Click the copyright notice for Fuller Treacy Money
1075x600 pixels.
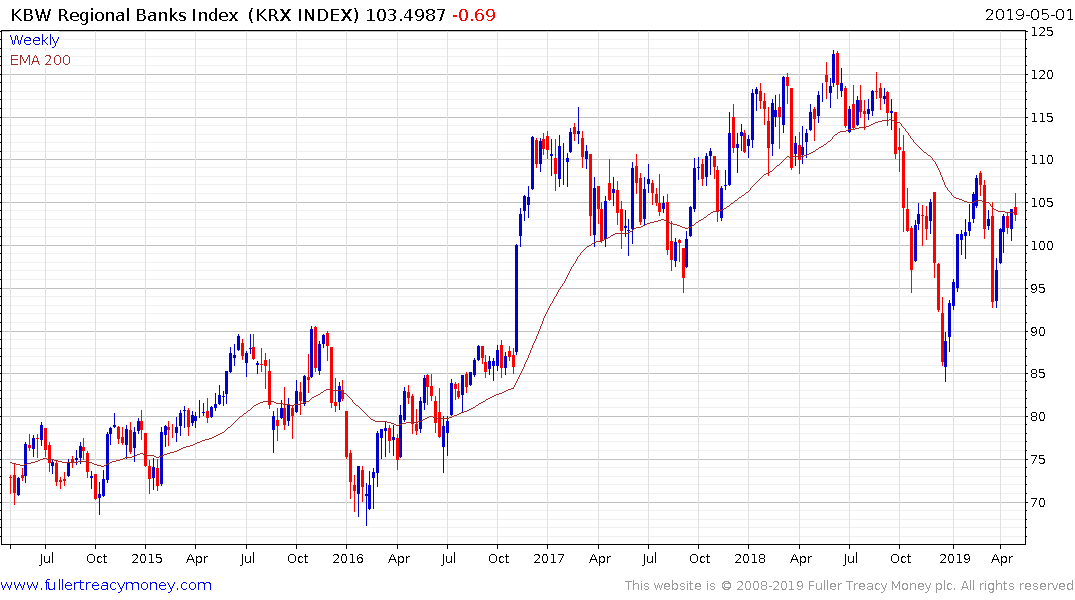[849, 586]
